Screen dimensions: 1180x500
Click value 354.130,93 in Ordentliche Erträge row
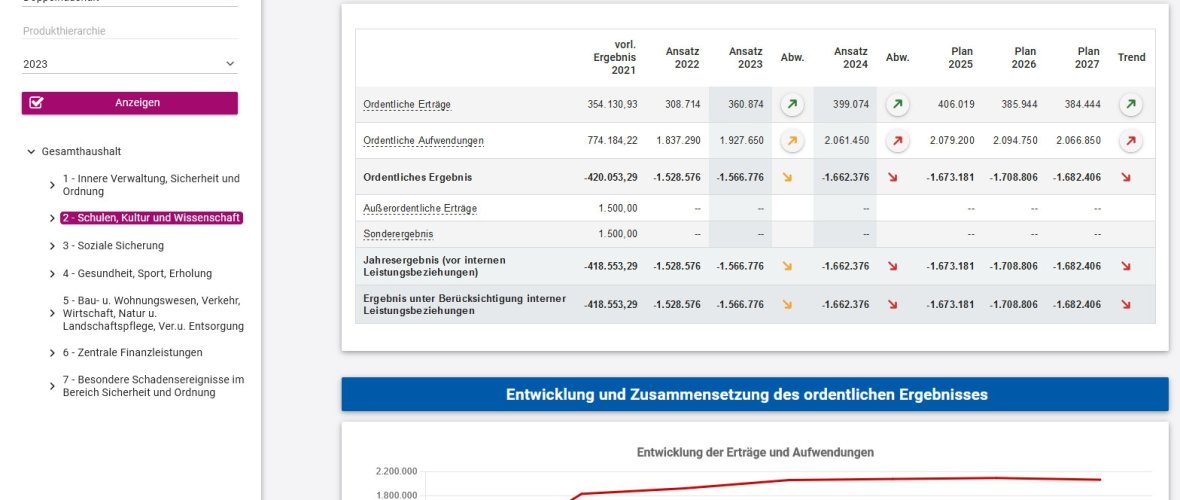point(612,105)
